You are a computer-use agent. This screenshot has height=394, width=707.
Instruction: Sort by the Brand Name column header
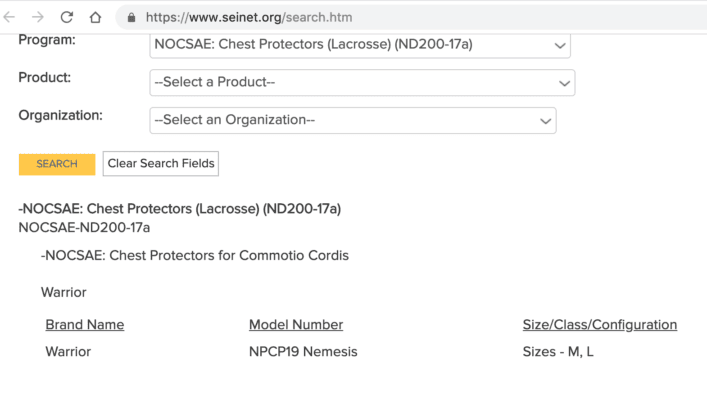click(85, 325)
